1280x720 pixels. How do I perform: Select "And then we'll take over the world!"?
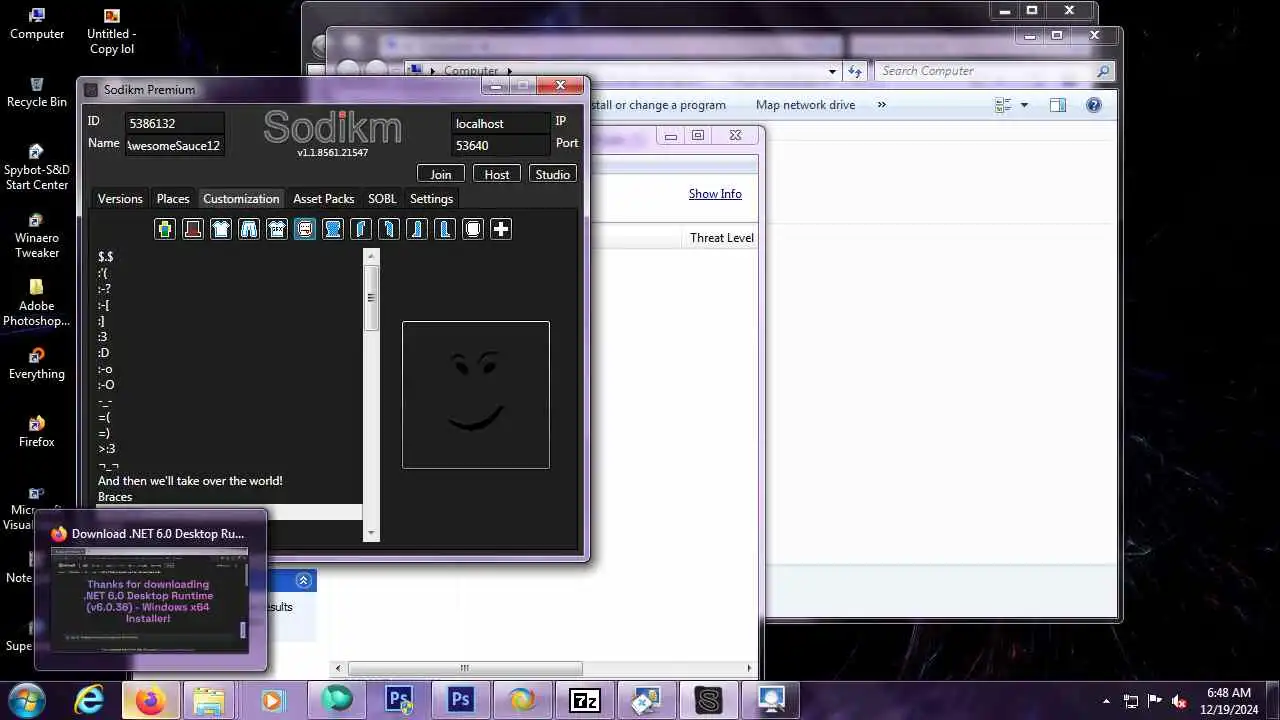190,481
